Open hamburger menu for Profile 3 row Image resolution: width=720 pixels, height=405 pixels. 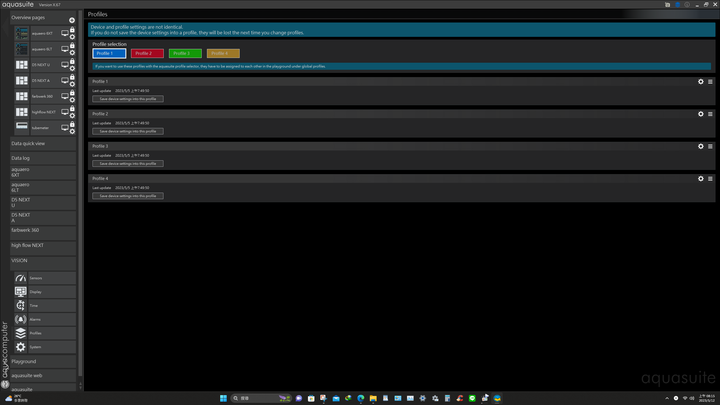(710, 146)
